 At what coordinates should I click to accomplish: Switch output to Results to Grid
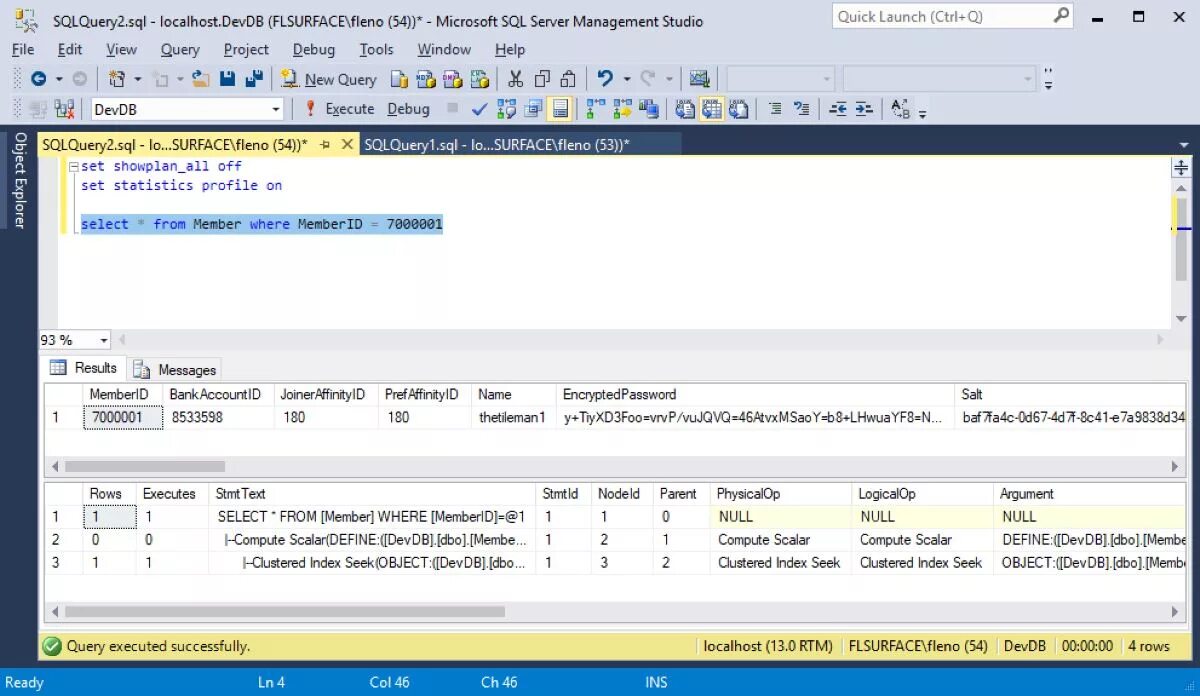(x=711, y=109)
